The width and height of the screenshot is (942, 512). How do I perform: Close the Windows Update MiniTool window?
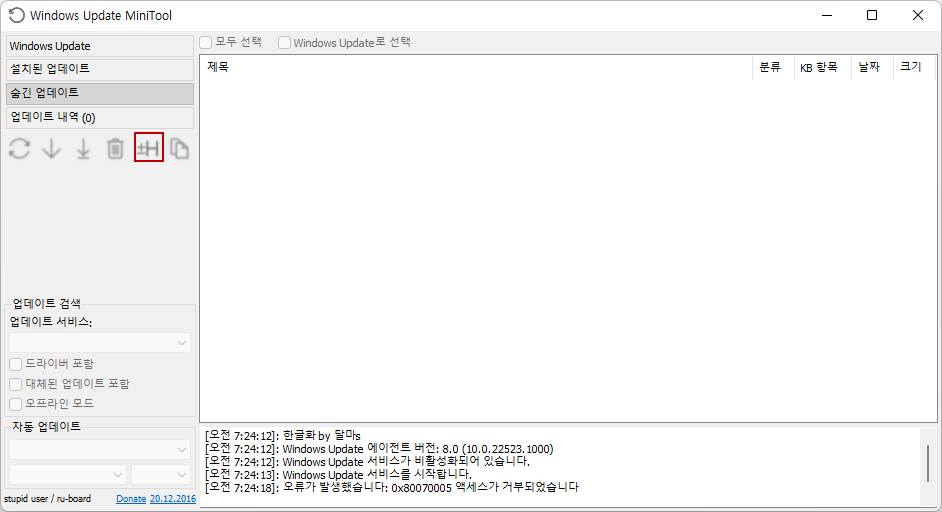coord(918,15)
